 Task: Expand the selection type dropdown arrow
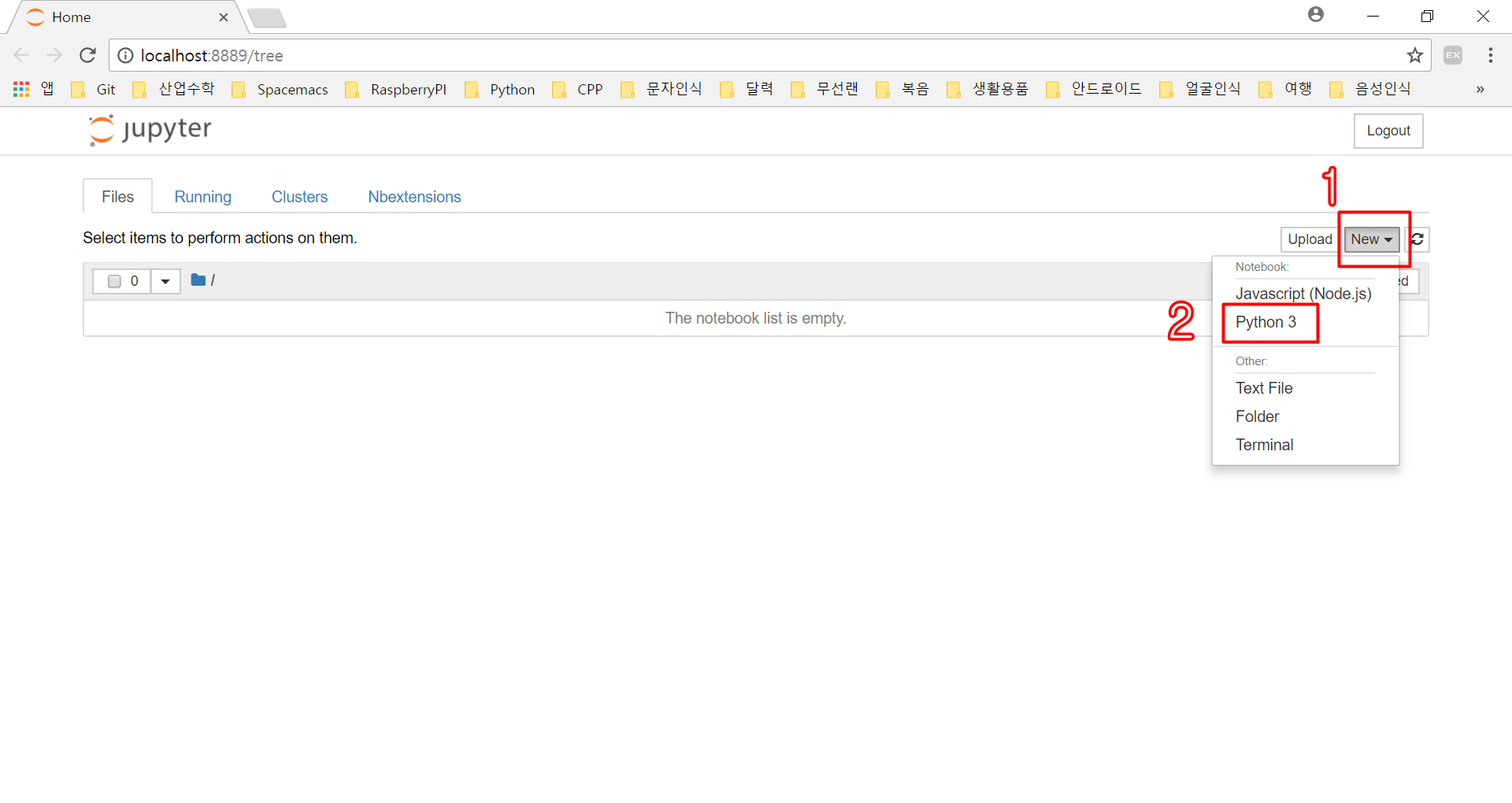point(165,281)
